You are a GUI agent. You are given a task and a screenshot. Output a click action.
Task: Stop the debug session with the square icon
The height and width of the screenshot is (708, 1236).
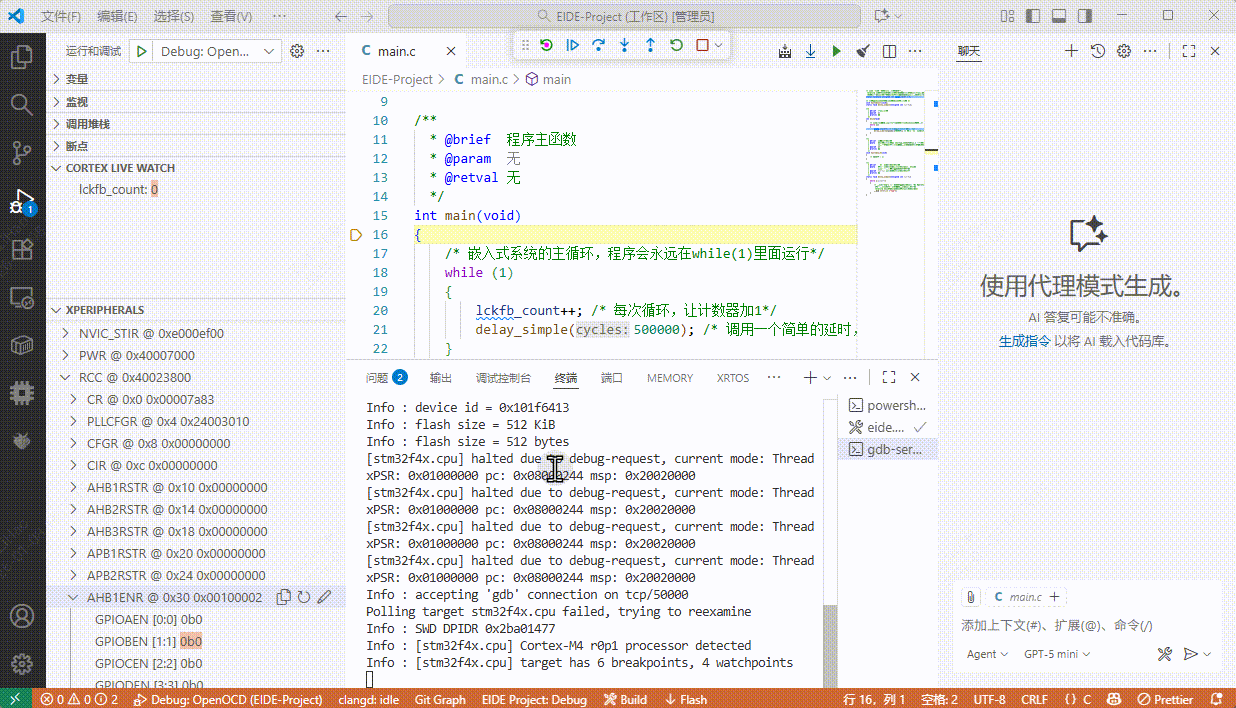click(702, 45)
